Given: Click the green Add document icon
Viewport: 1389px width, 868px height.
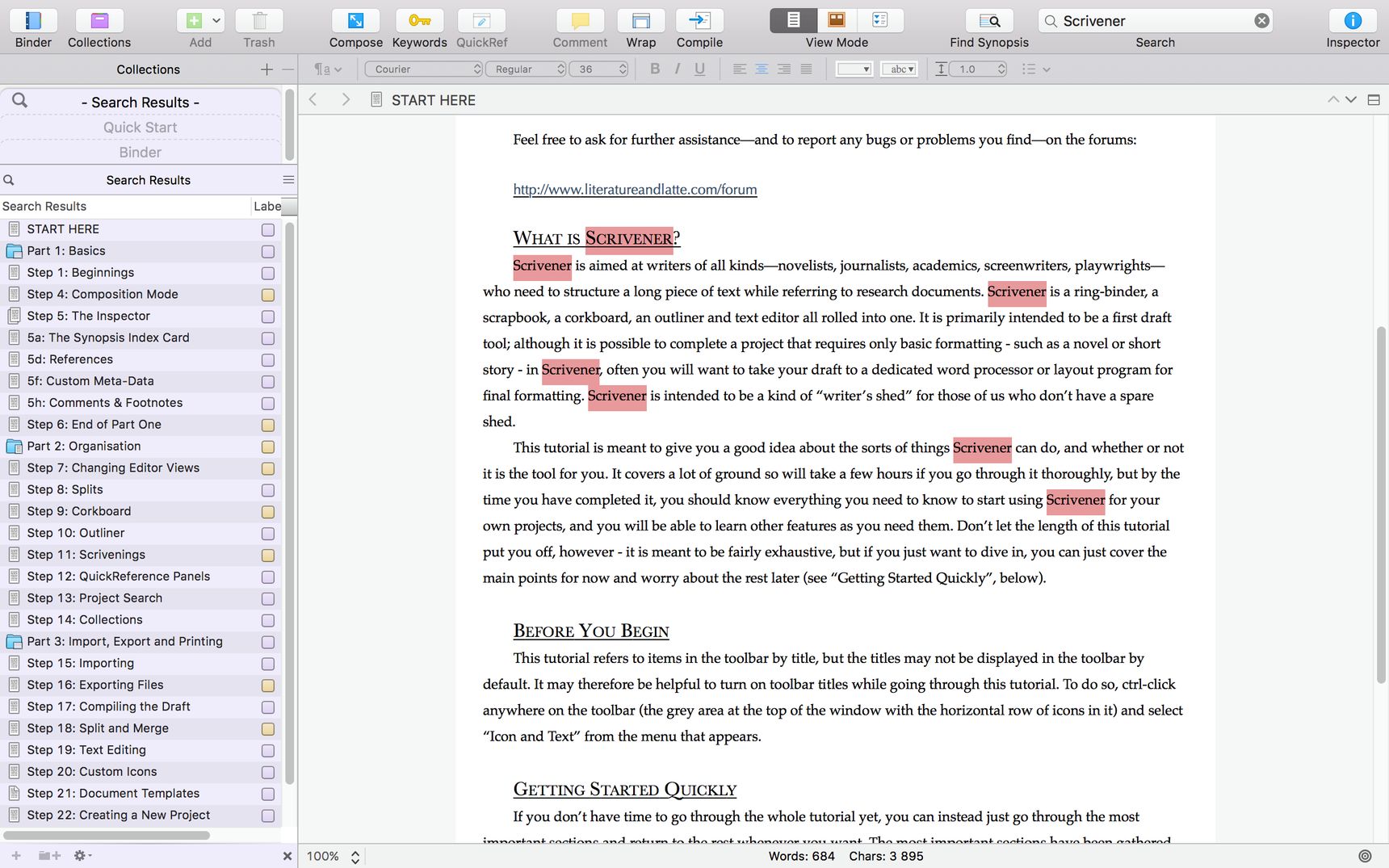Looking at the screenshot, I should 194,21.
